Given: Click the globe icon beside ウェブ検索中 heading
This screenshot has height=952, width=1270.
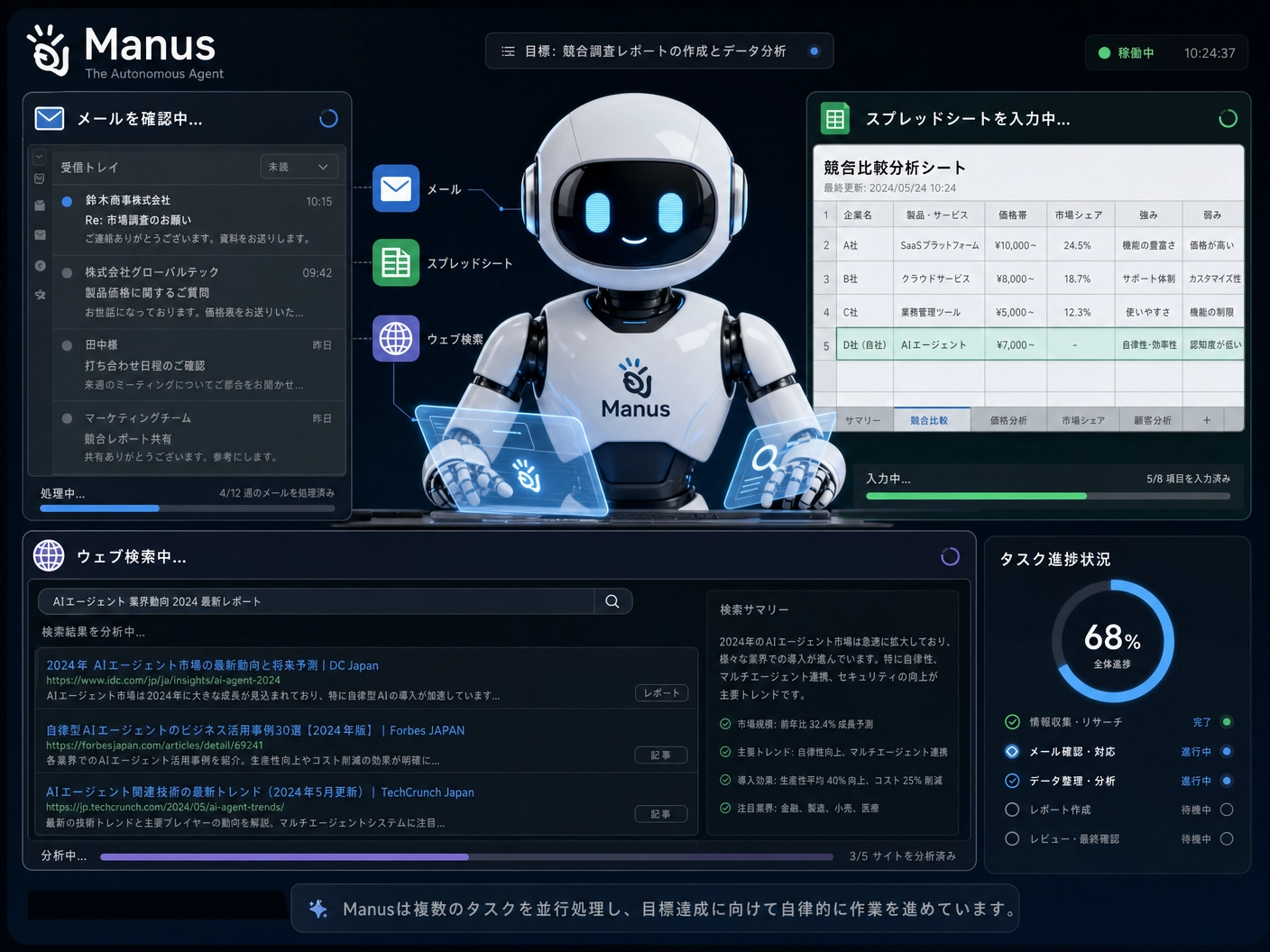Looking at the screenshot, I should click(x=49, y=555).
